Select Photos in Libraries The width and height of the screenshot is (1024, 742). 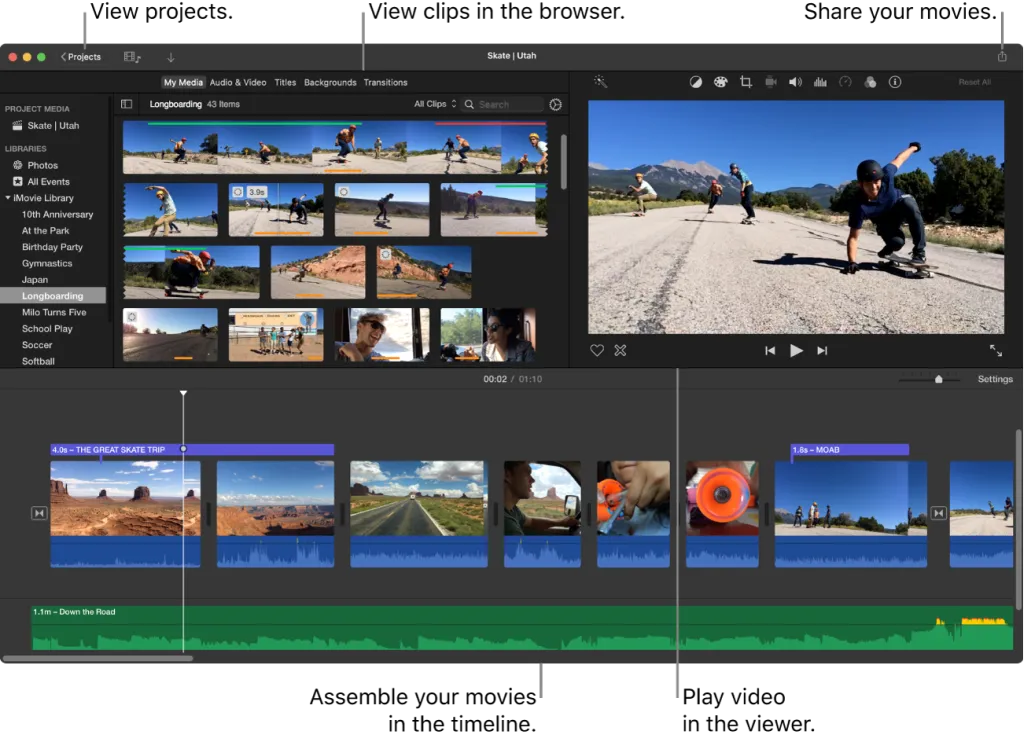pyautogui.click(x=42, y=165)
